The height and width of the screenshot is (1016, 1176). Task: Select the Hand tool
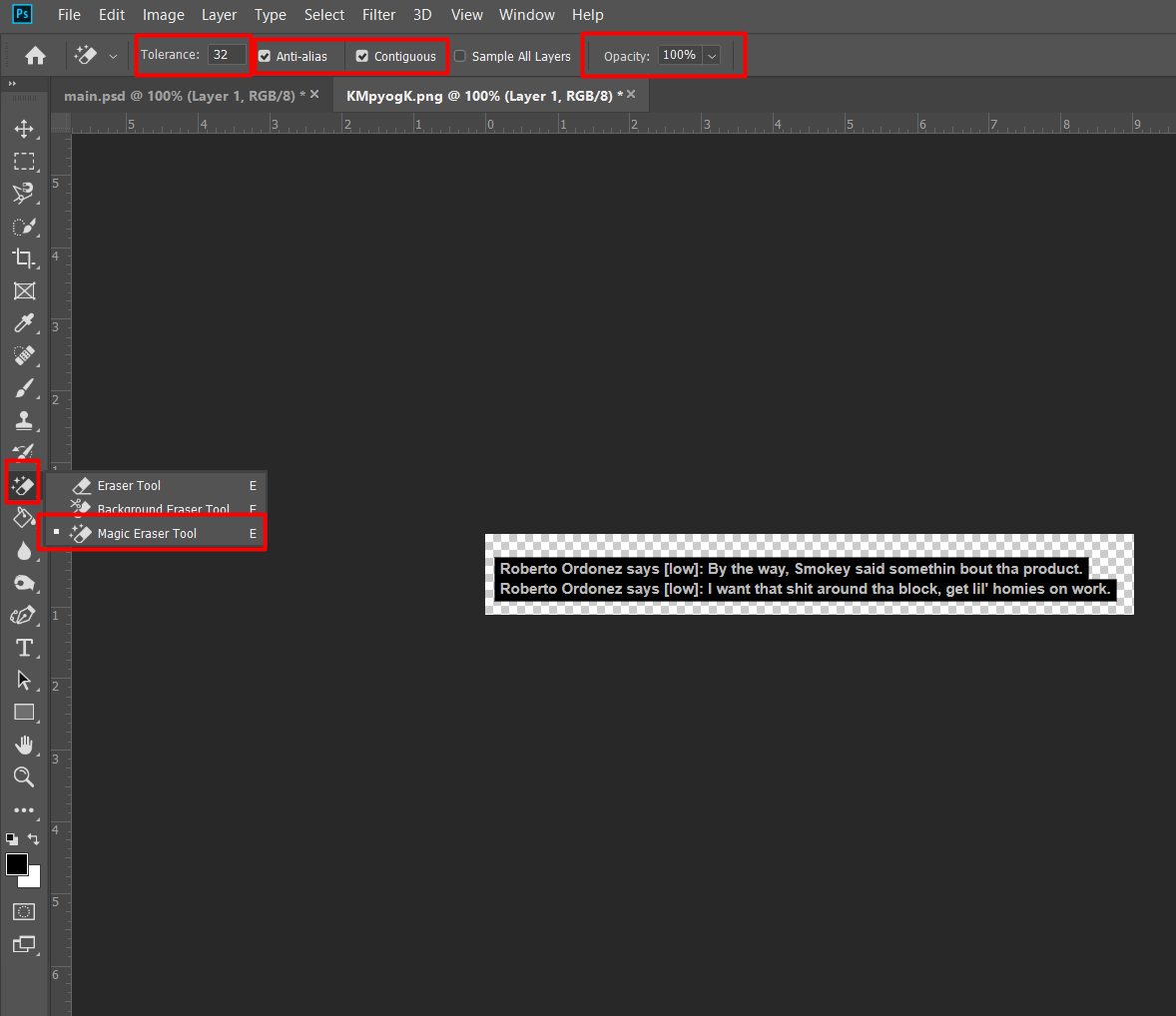click(x=24, y=745)
